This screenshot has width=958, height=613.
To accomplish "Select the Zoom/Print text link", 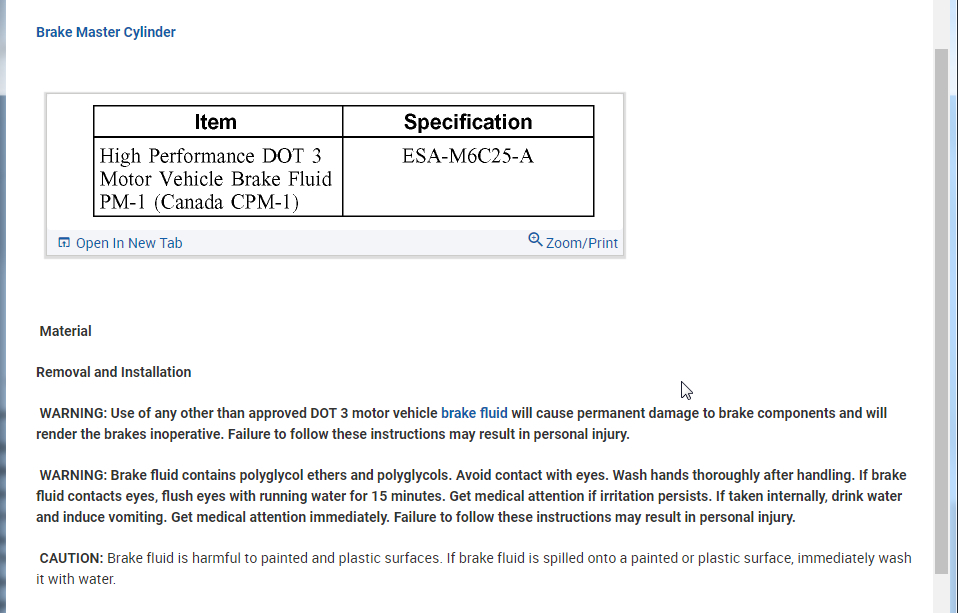I will tap(582, 243).
